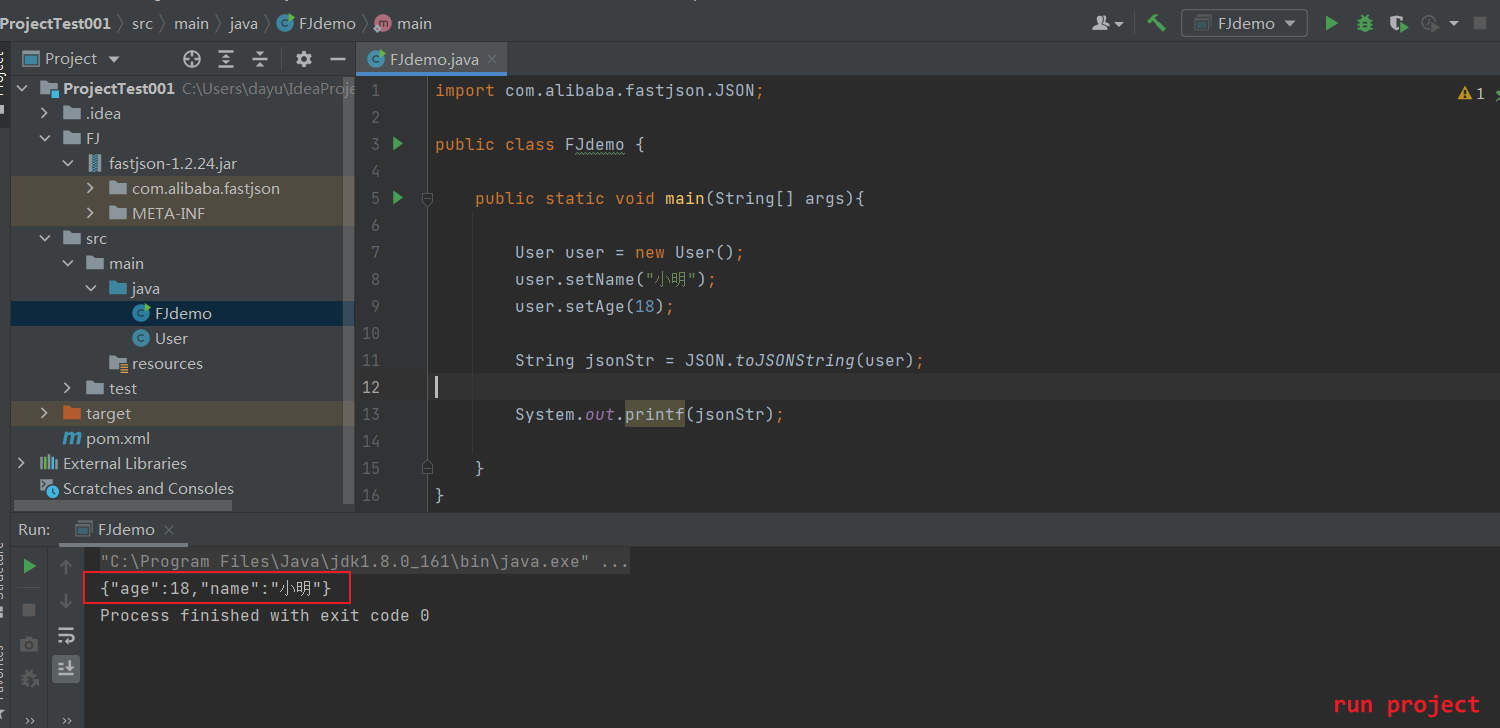
Task: Toggle soft-wrap in the Run console
Action: pos(66,635)
